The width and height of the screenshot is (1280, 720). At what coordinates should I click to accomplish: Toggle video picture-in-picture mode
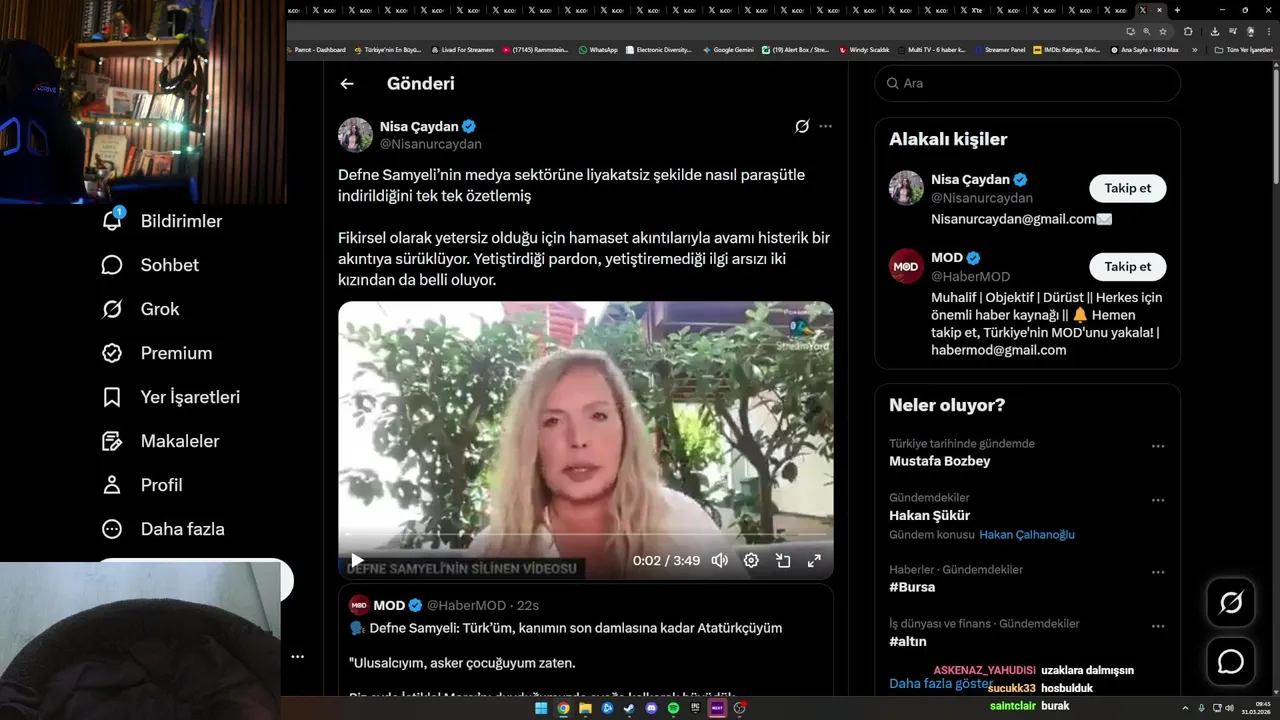coord(783,561)
